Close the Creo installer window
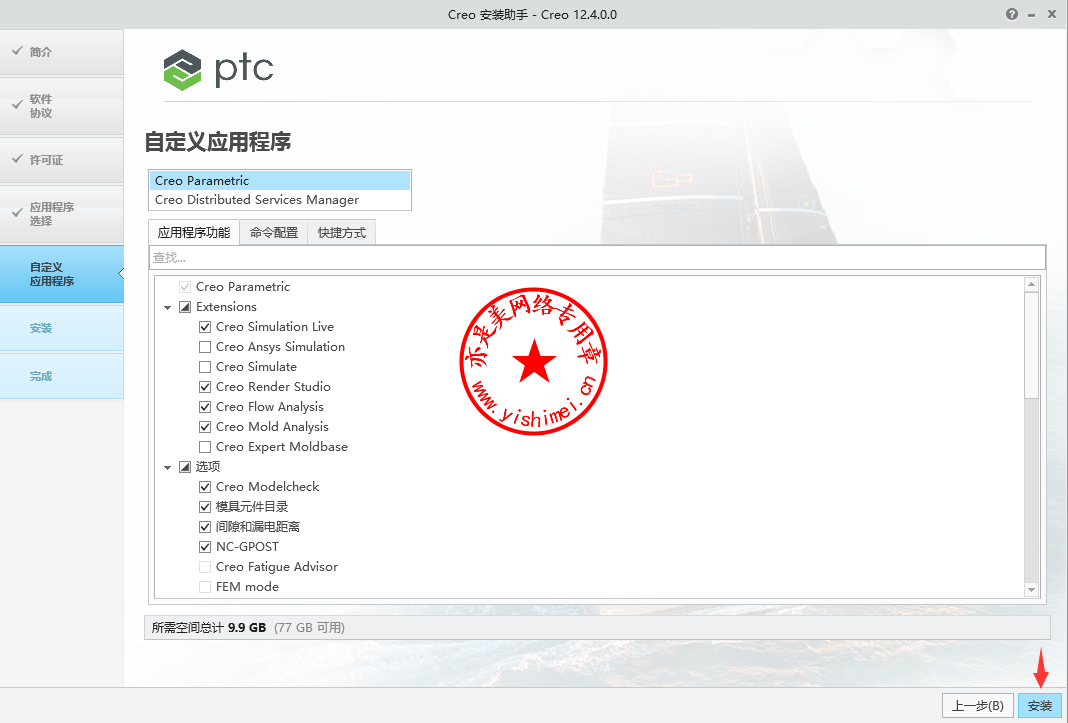The image size is (1068, 723). tap(1052, 14)
